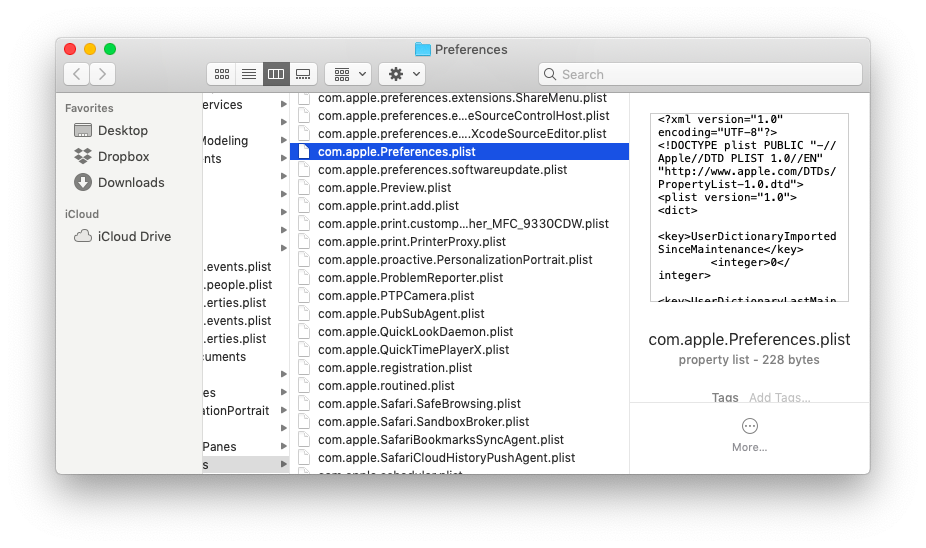The height and width of the screenshot is (548, 926).
Task: Click the More… circle icon
Action: pos(749,426)
